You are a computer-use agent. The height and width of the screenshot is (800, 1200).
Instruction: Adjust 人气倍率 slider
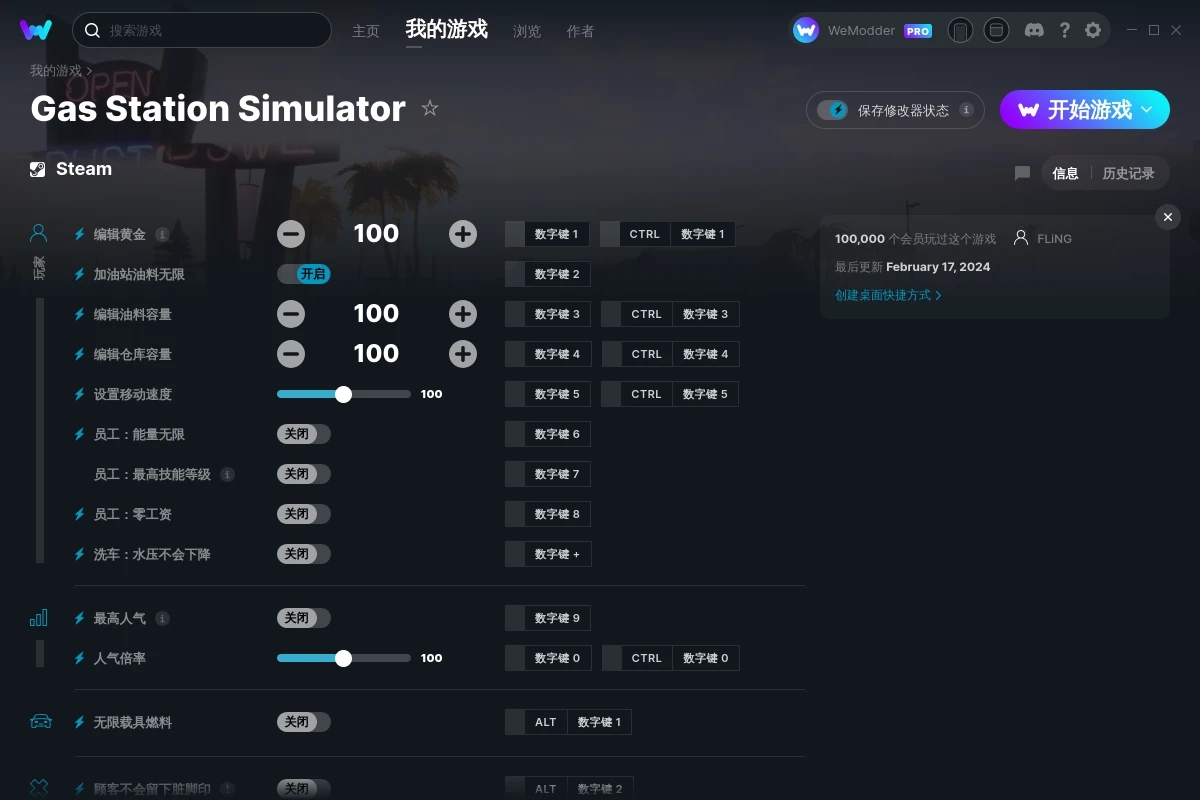343,658
